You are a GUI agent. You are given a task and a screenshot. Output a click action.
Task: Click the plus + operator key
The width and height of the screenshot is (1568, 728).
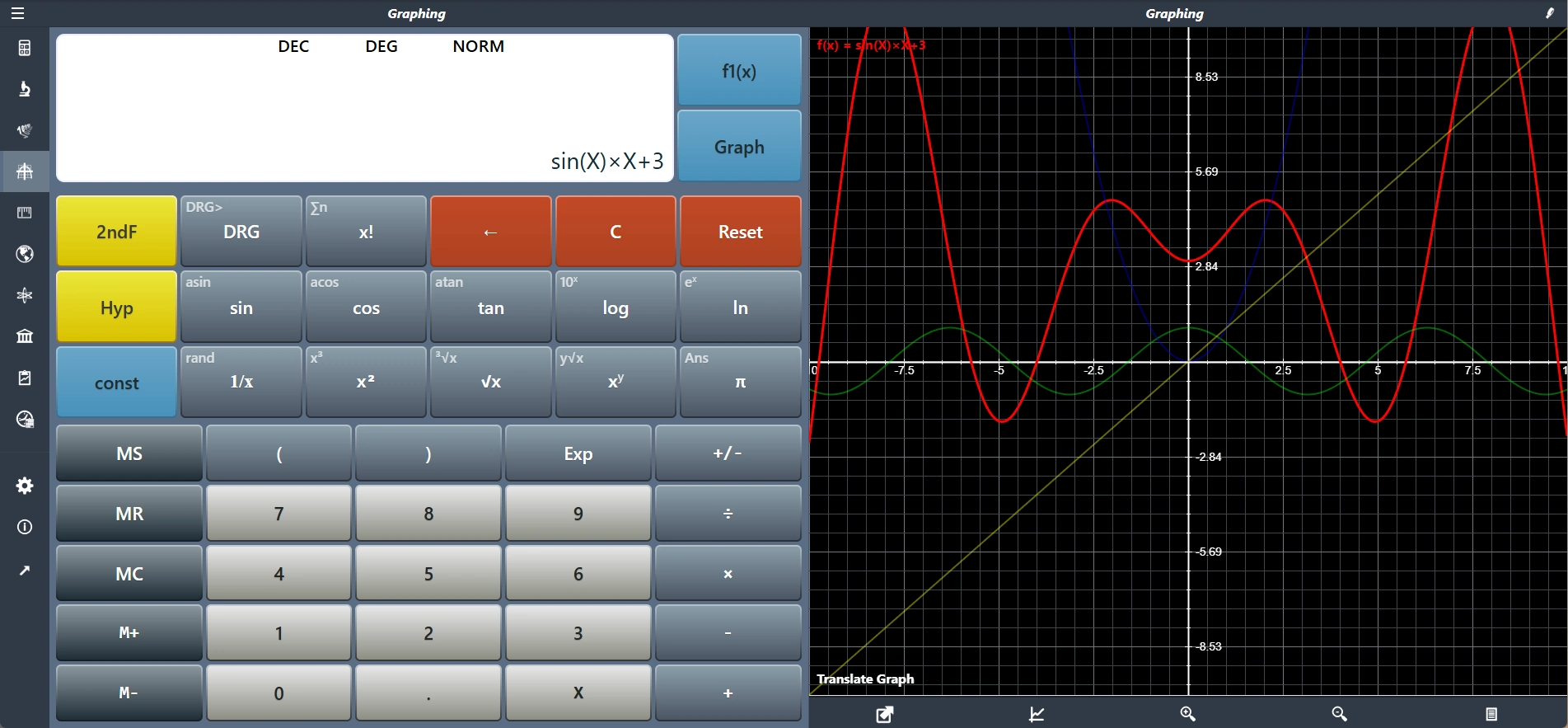[x=728, y=693]
